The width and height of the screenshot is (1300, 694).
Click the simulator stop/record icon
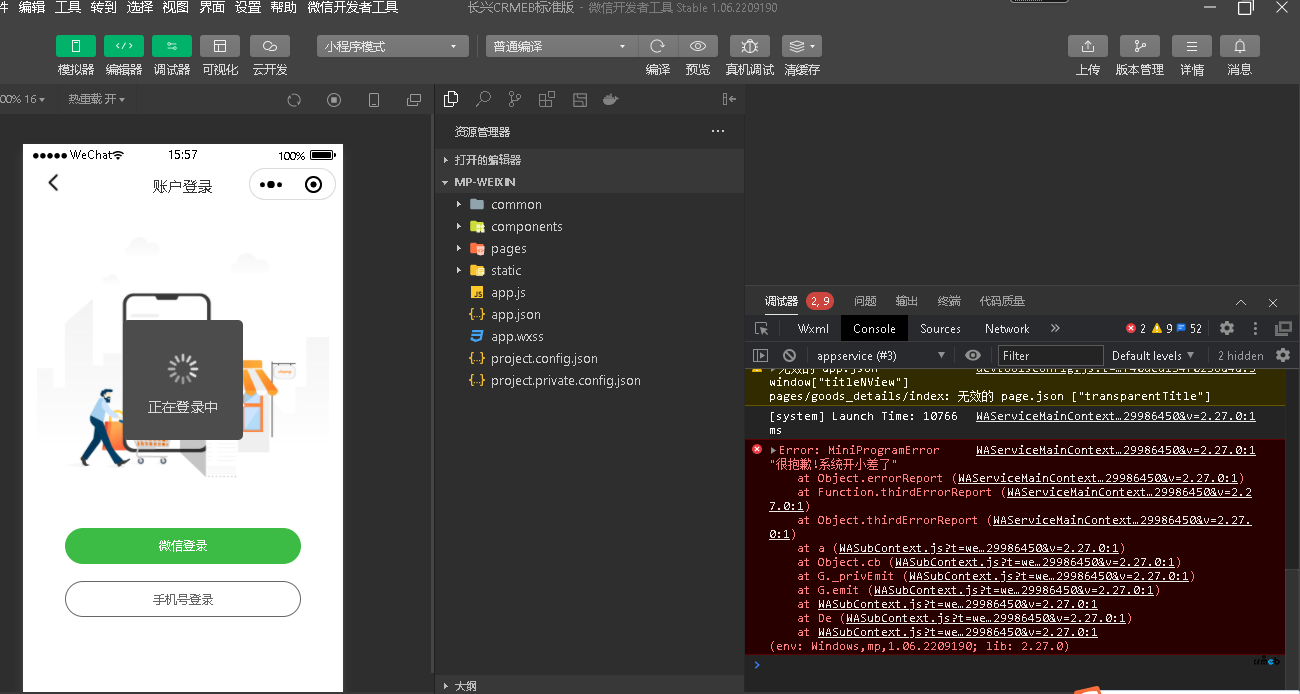(334, 100)
